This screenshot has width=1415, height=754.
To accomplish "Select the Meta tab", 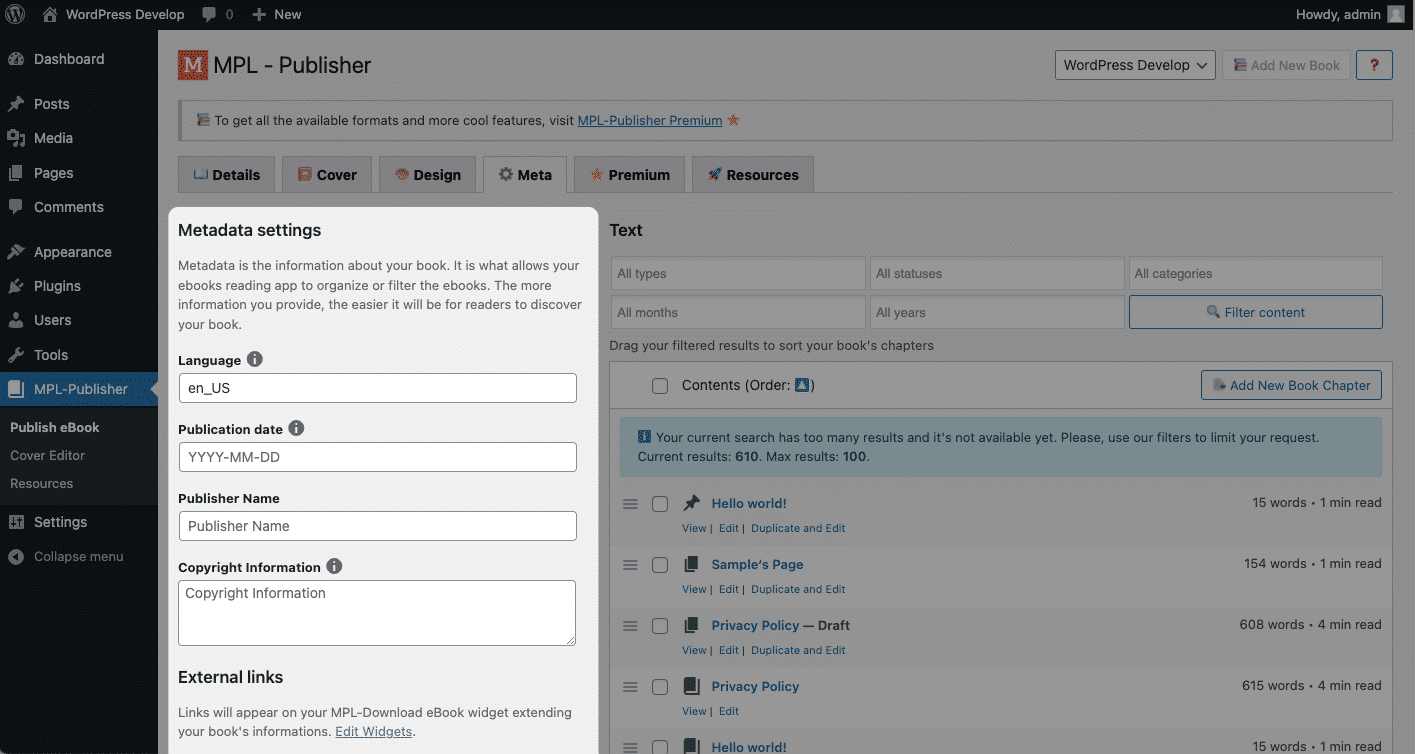I will 525,174.
